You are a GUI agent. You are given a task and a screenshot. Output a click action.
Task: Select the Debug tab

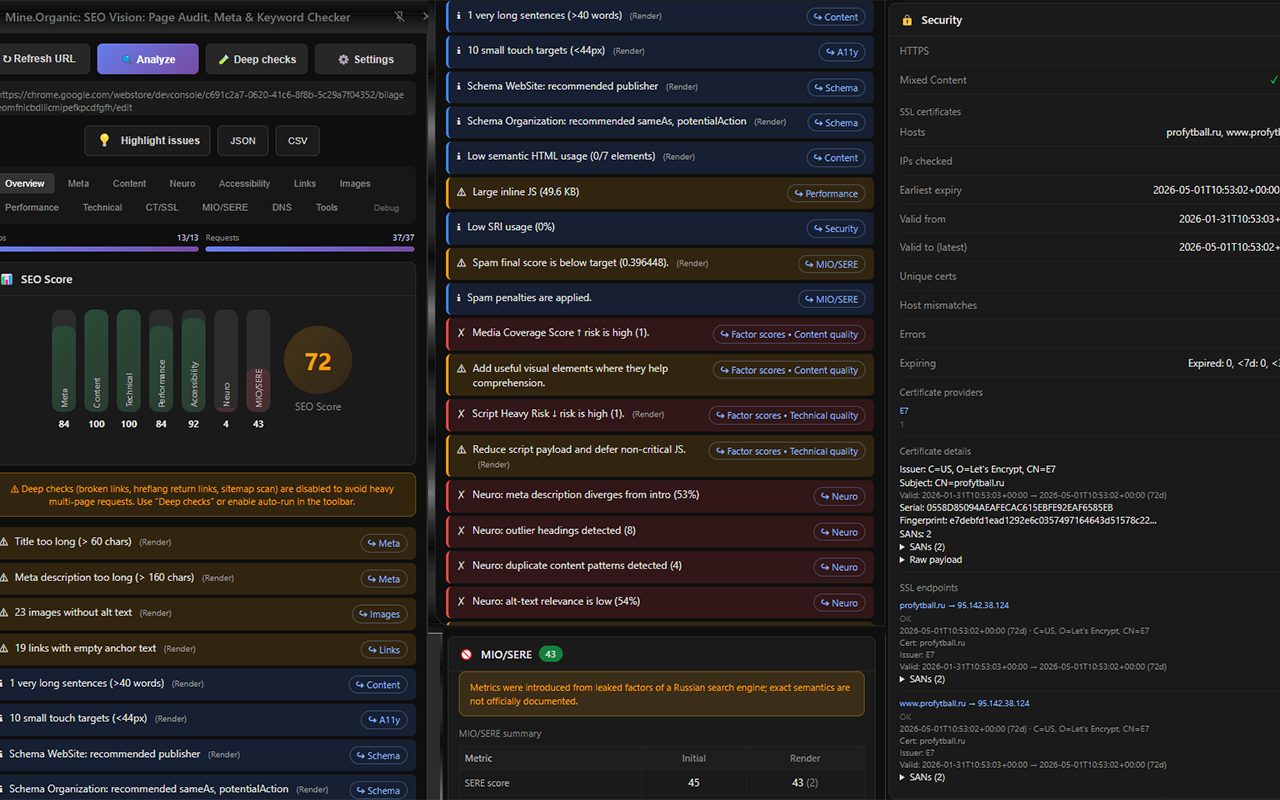[386, 208]
